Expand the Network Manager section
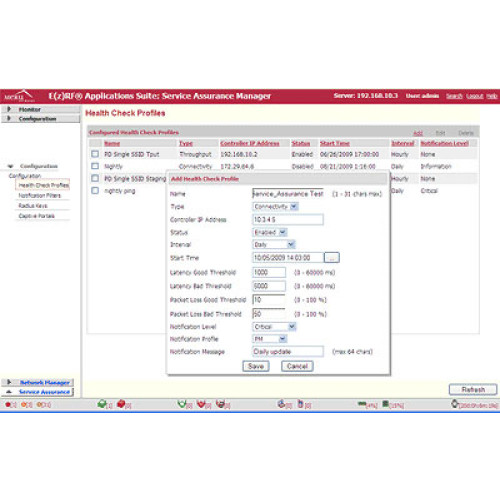Screen dimensions: 500x500 (37, 382)
